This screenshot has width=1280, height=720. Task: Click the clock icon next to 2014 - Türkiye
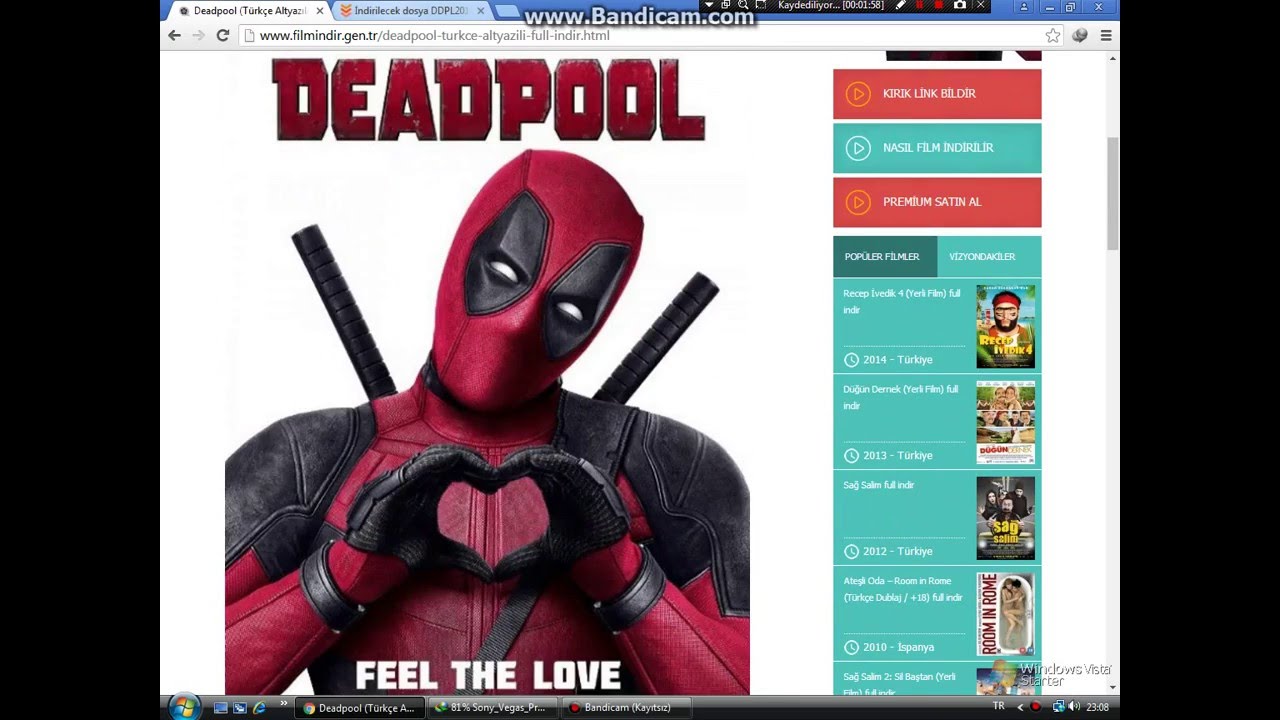click(851, 360)
